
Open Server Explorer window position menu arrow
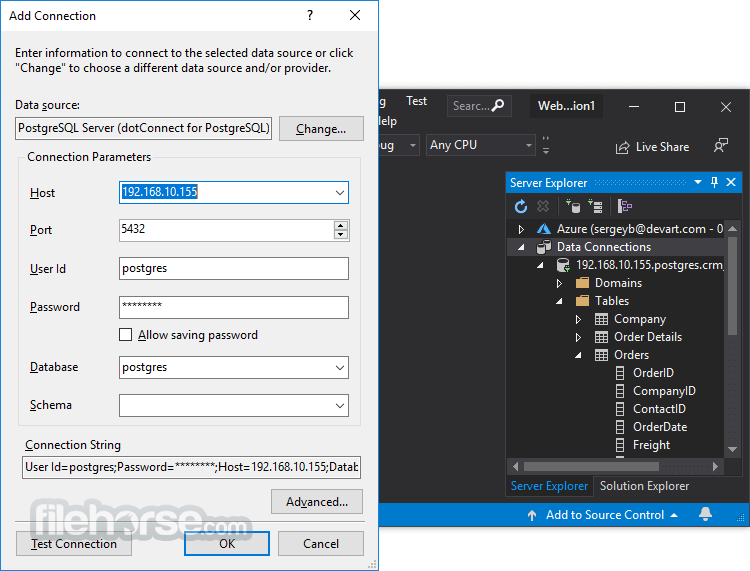click(x=698, y=182)
